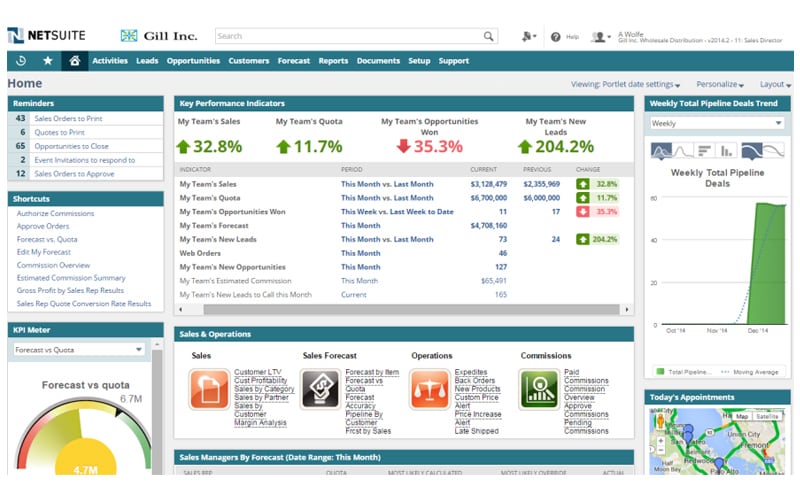Click the search magnifier icon
Viewport: 800px width, 500px height.
click(x=488, y=36)
